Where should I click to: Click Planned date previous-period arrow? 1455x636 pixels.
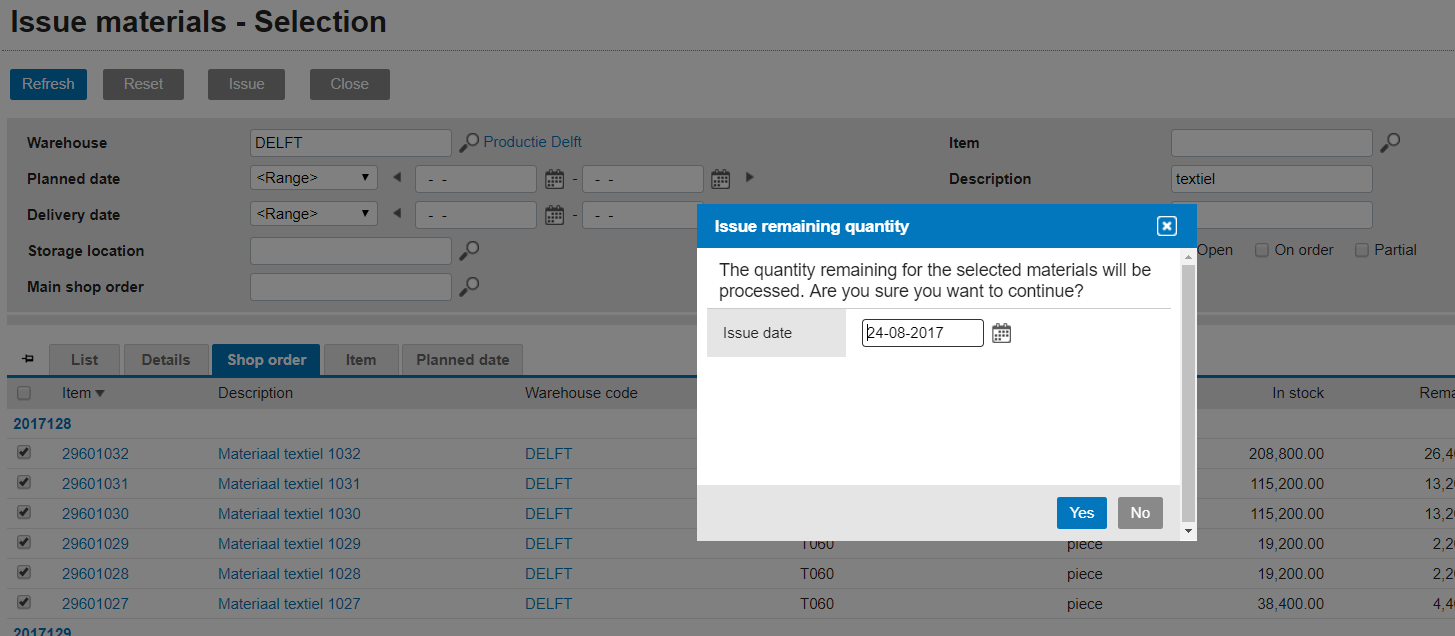[x=397, y=179]
